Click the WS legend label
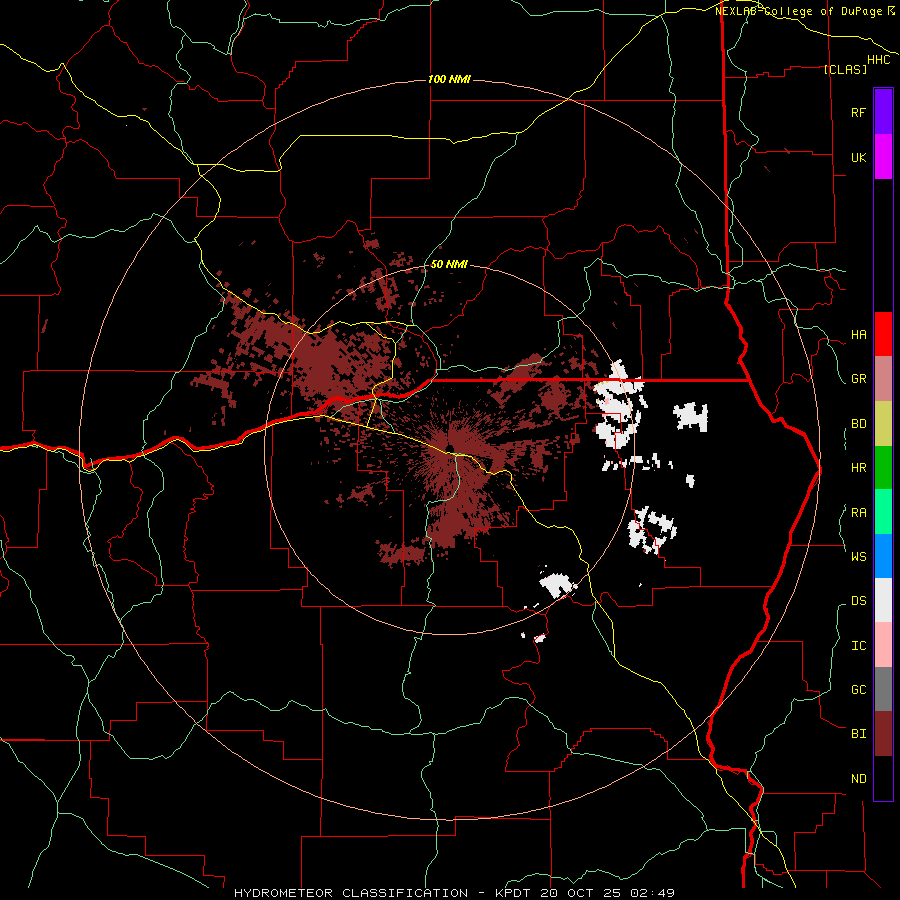The image size is (900, 900). (858, 556)
